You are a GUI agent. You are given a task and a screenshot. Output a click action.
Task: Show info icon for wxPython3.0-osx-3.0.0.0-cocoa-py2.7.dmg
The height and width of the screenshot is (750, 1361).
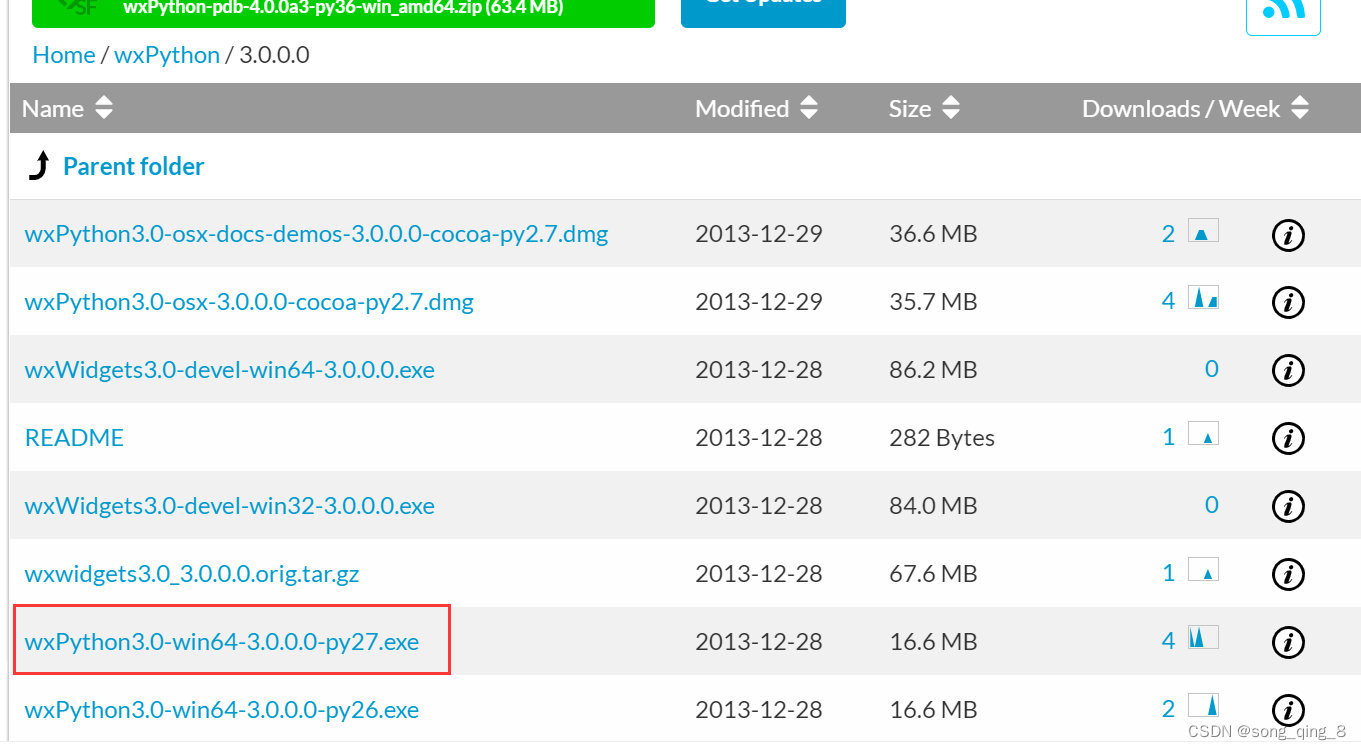[x=1288, y=302]
